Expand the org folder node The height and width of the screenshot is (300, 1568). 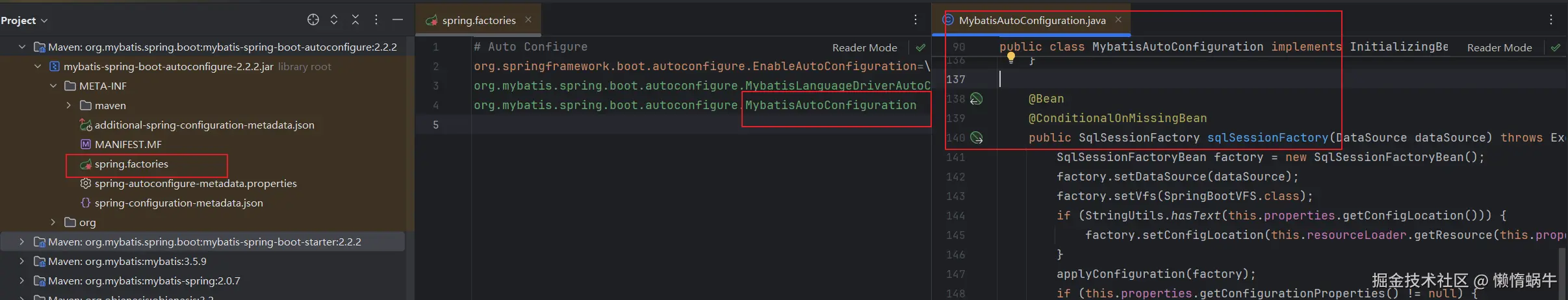pos(53,222)
